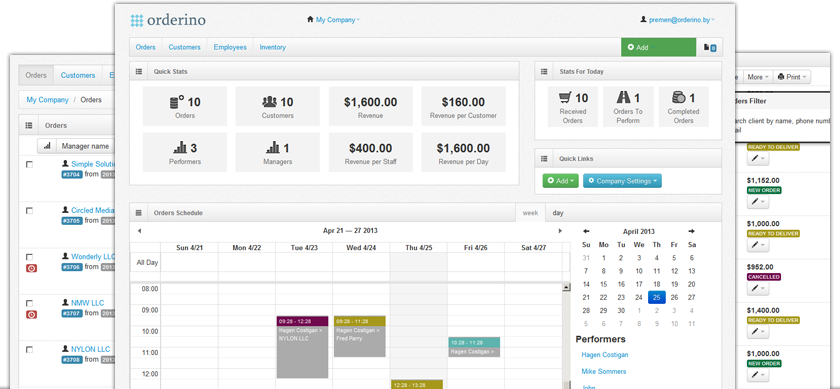Click the Completed Orders coins icon

click(x=679, y=98)
